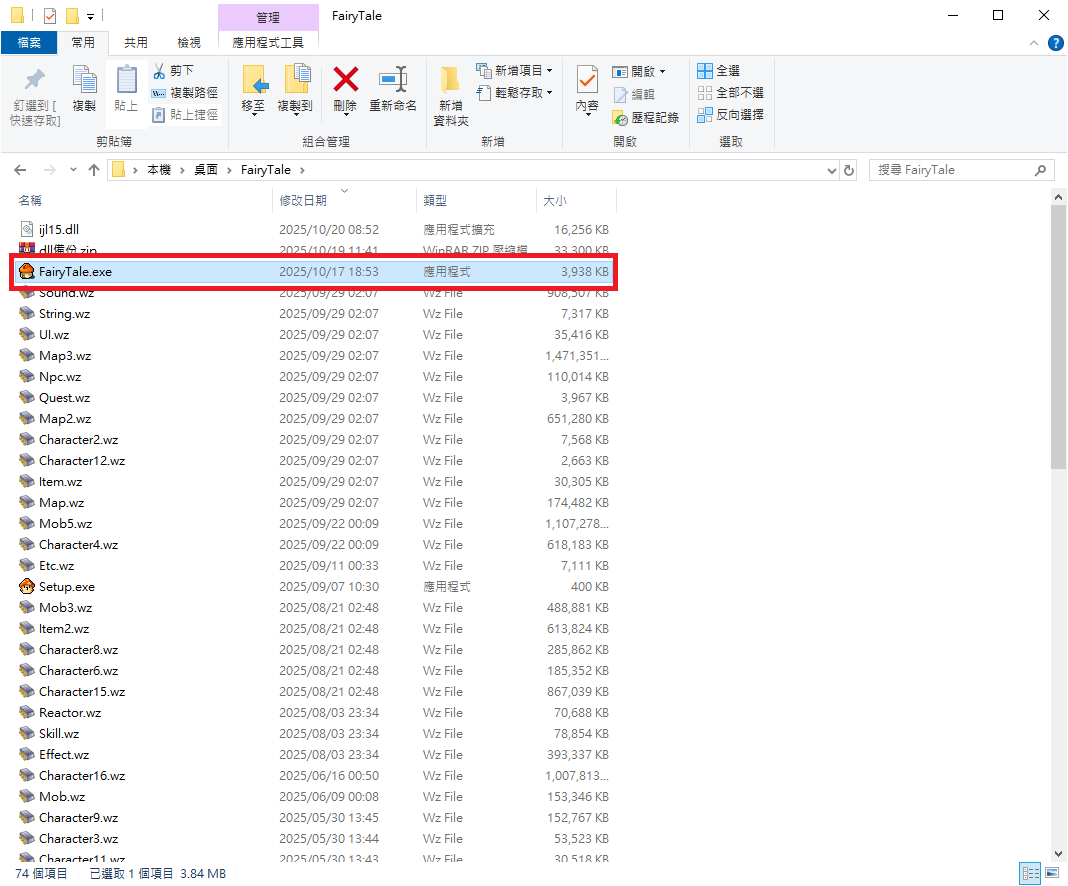Click the Paste (貼上) clipboard icon
The width and height of the screenshot is (1068, 886).
pyautogui.click(x=126, y=80)
